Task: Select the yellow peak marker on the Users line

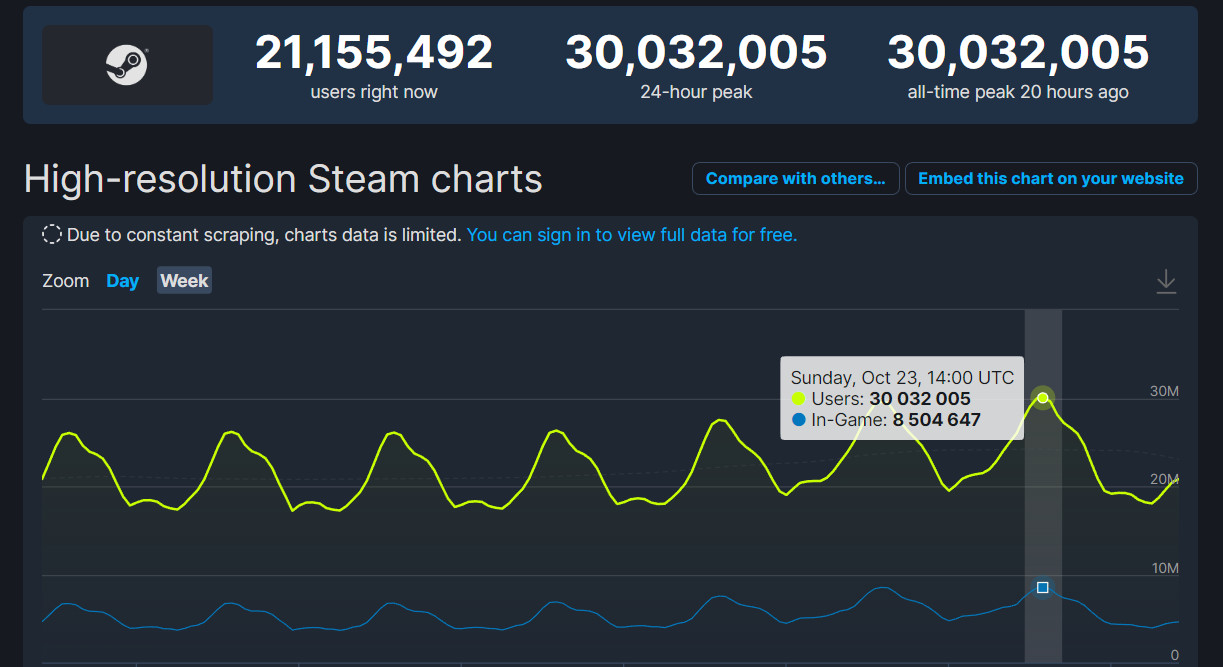Action: [x=1043, y=397]
